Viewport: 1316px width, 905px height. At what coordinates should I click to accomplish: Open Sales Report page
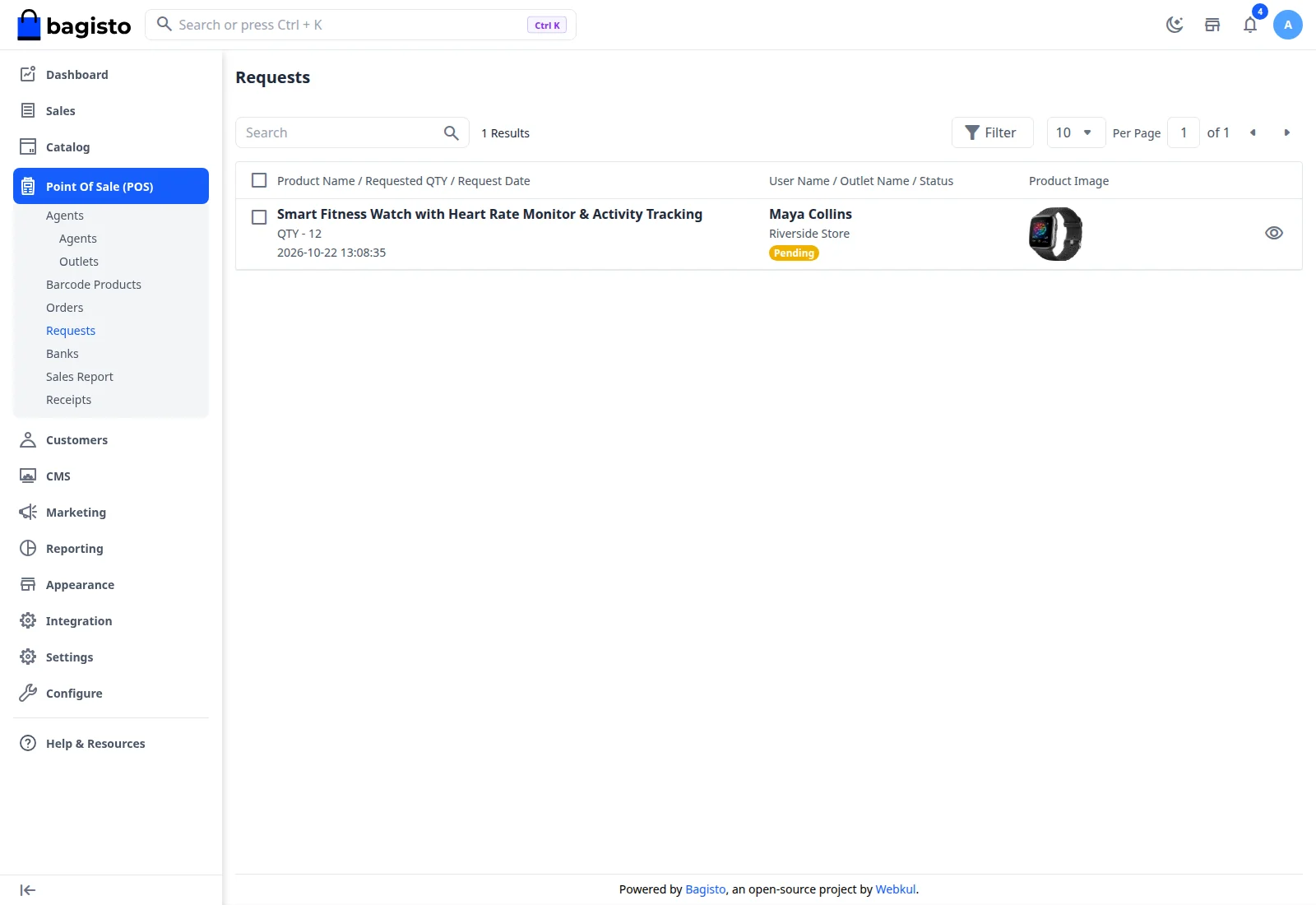coord(80,377)
